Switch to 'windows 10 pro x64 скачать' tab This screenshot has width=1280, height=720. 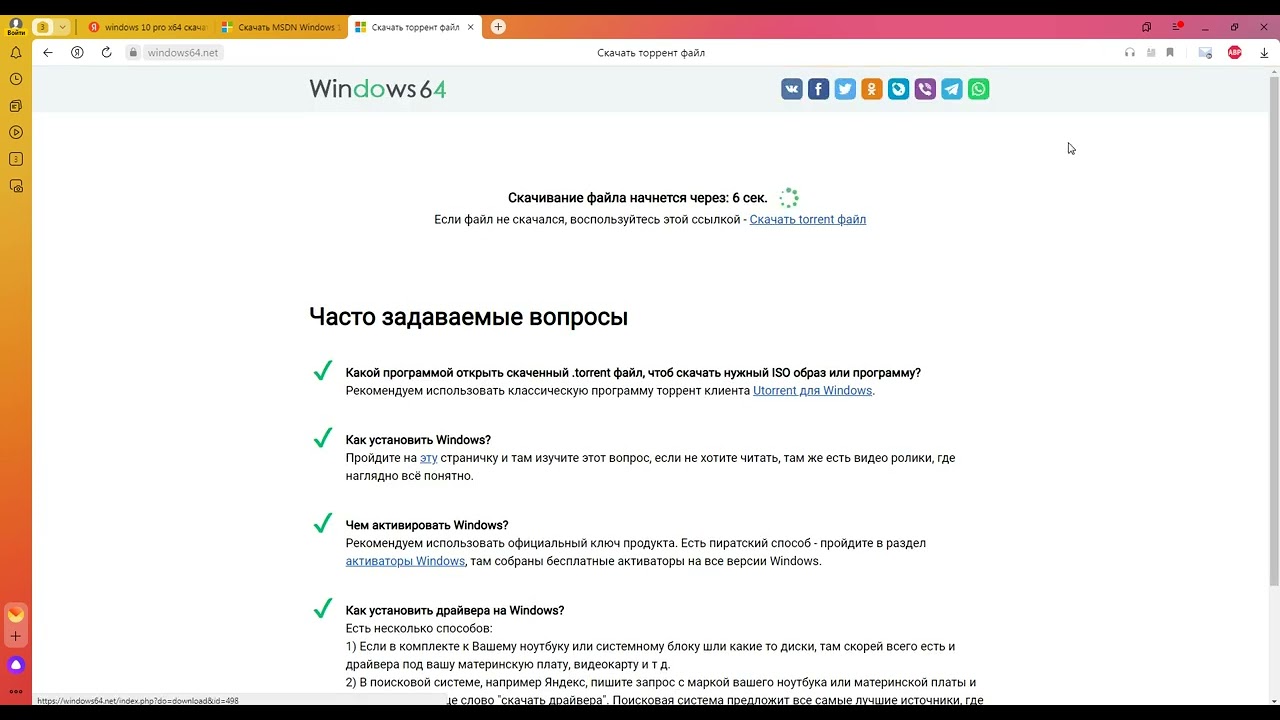coord(147,27)
